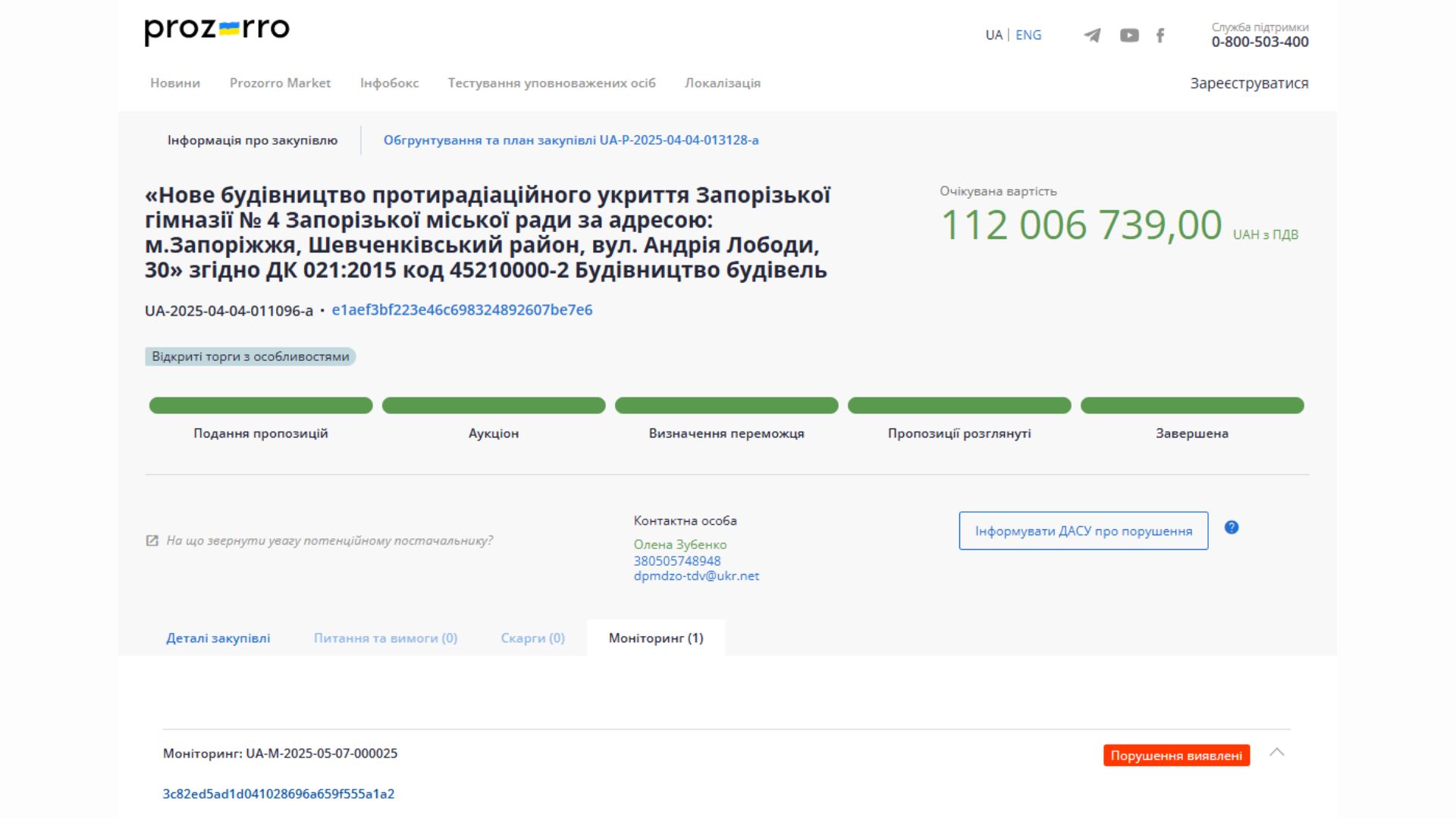Click the Порушення виявлені badge
The width and height of the screenshot is (1456, 819).
point(1176,755)
